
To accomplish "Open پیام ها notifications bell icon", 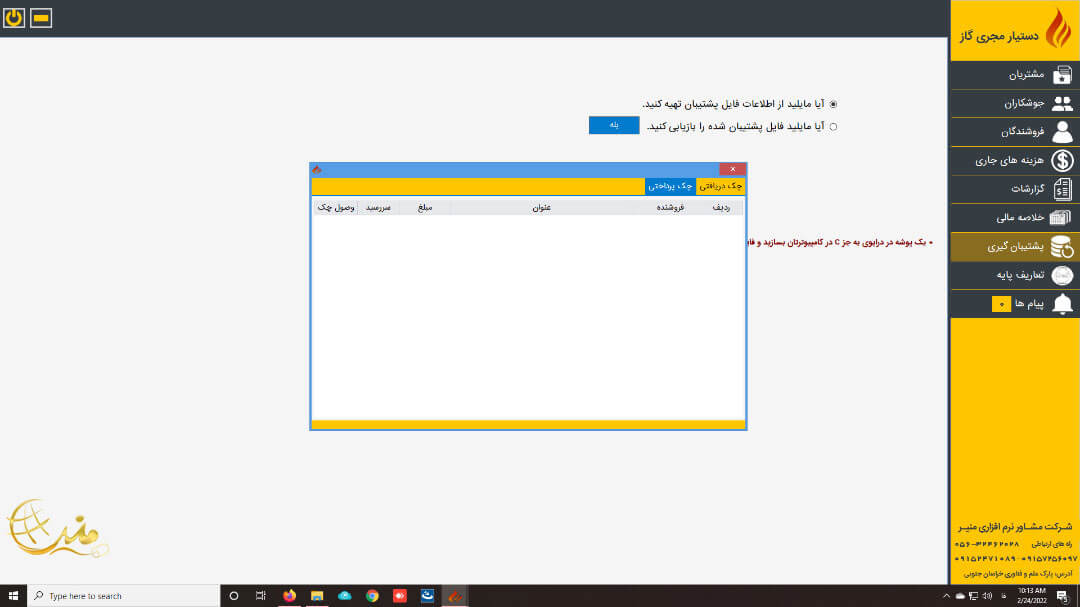I will (x=1063, y=303).
